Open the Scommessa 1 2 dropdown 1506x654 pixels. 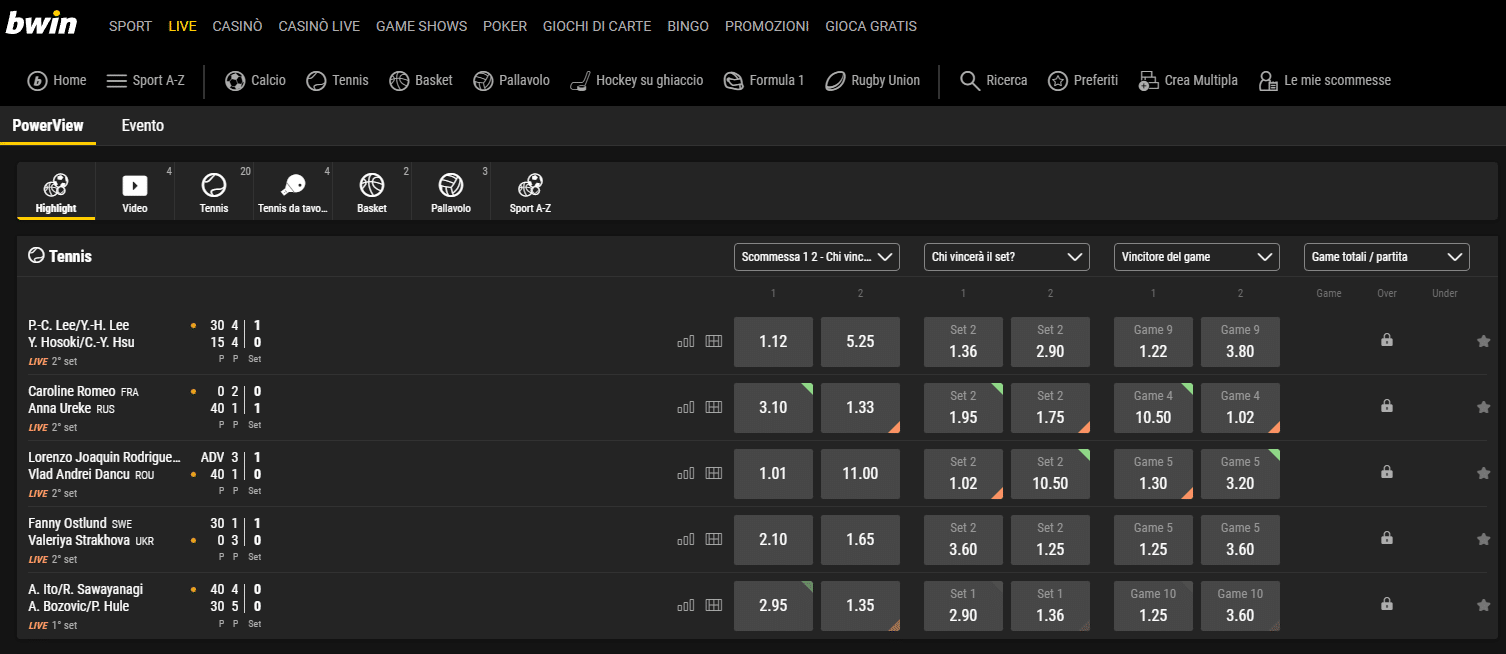click(816, 256)
